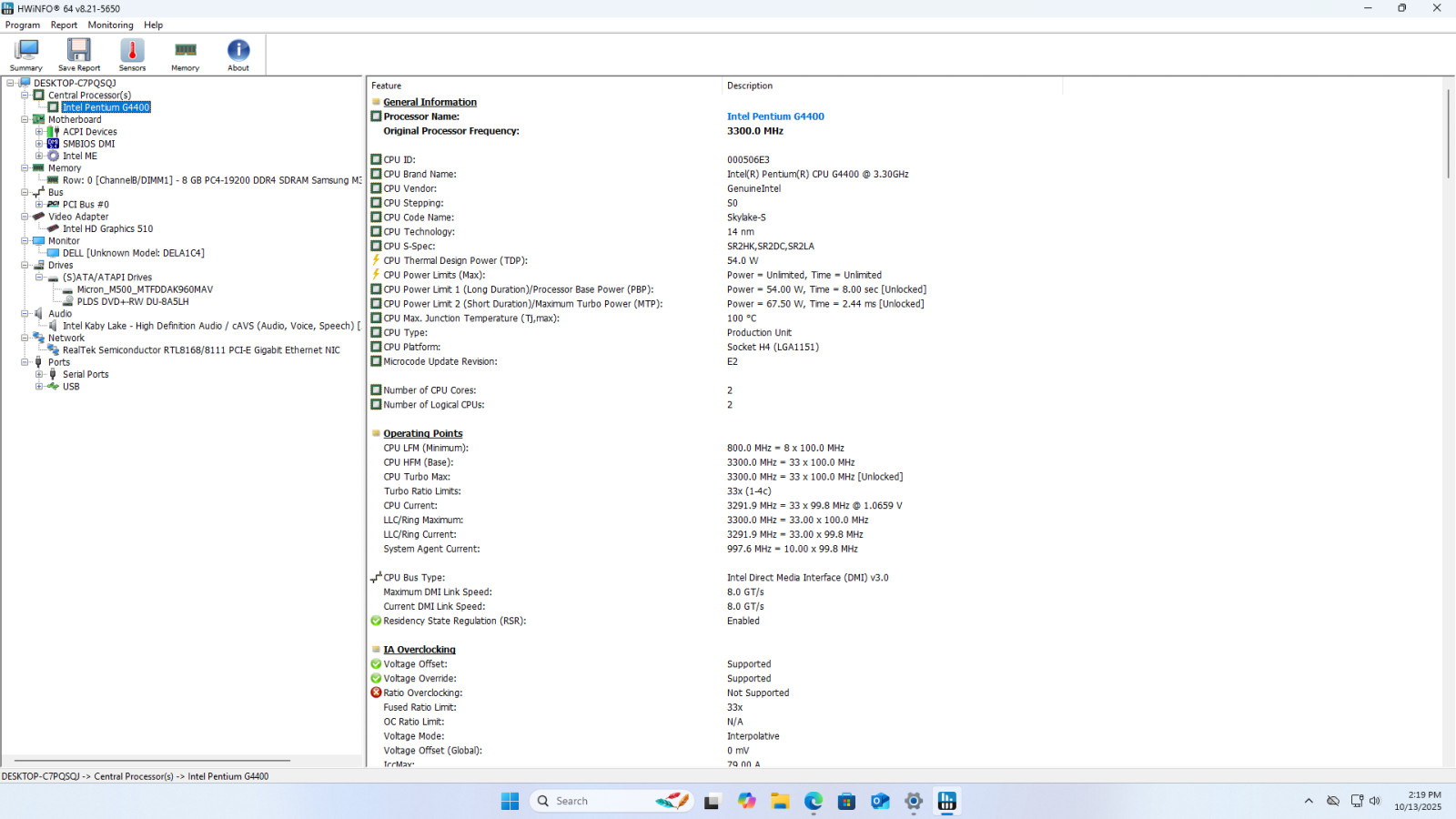Click the Micron_M500 drive icon
1456x819 pixels.
[68, 289]
